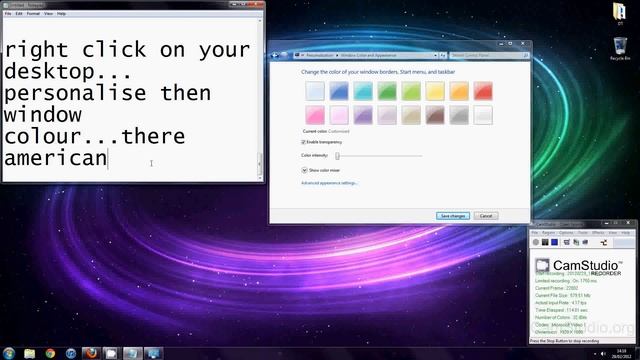Click the Save changes button
The width and height of the screenshot is (640, 360).
453,216
